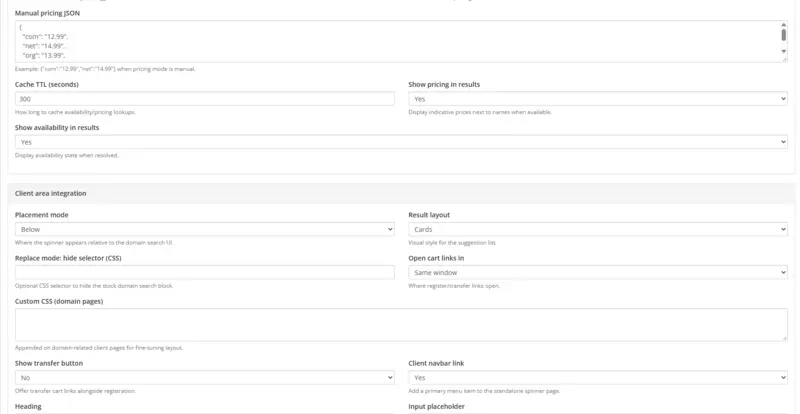Click the pricing mode manual example hint
Viewport: 800px width, 414px height.
pos(105,69)
